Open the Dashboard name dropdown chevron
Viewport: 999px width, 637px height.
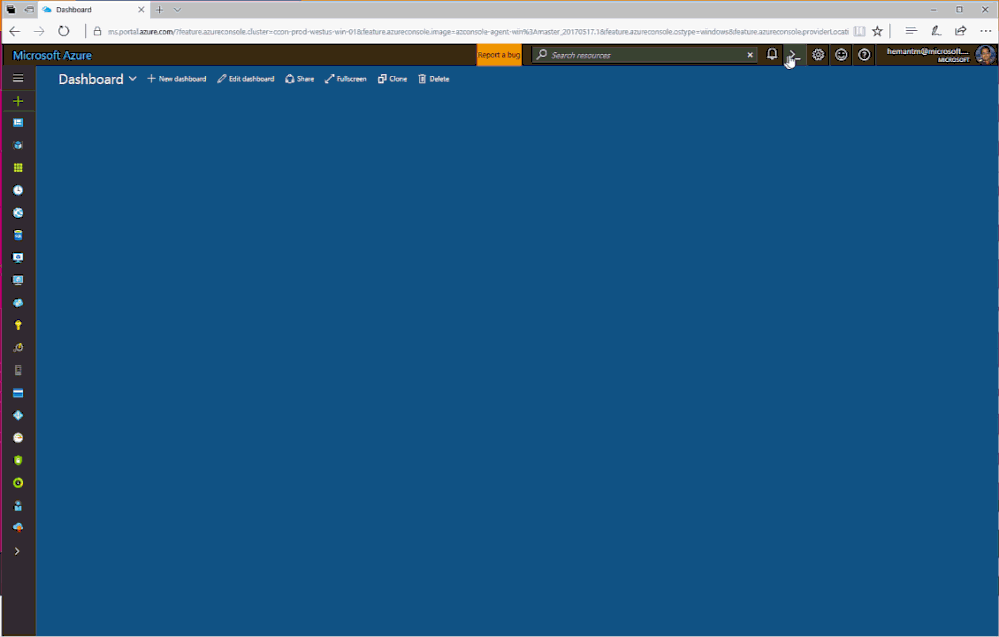[132, 78]
